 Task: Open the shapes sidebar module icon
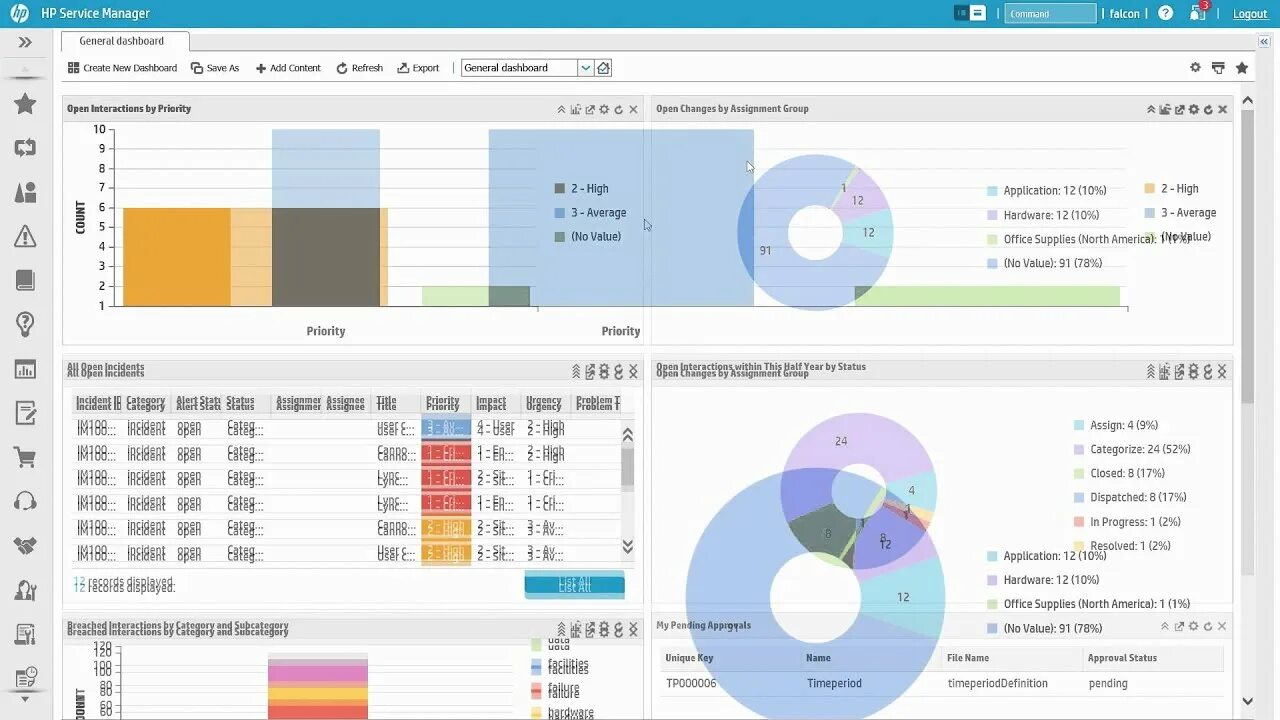pyautogui.click(x=25, y=192)
